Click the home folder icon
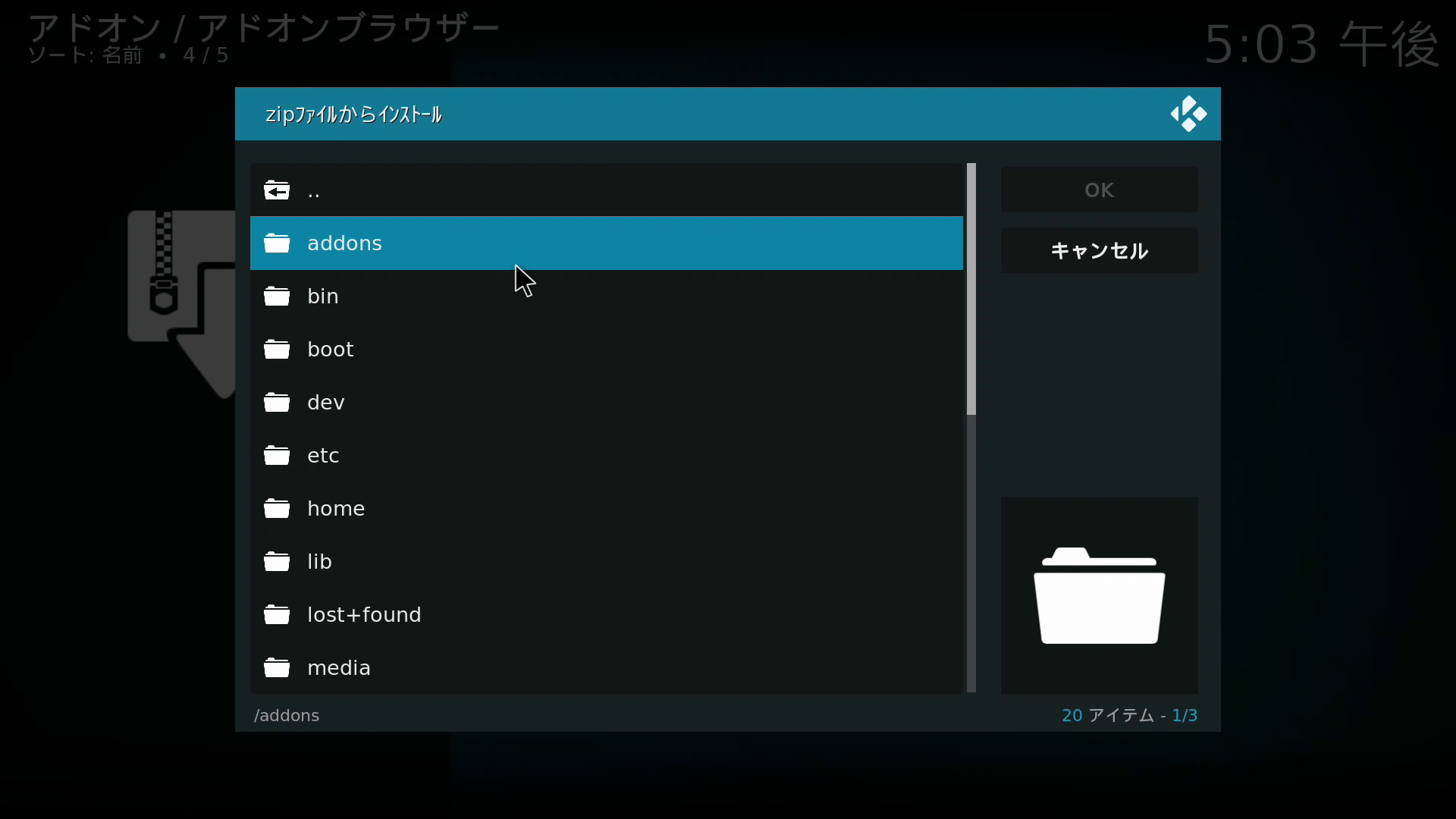The height and width of the screenshot is (819, 1456). pos(277,508)
